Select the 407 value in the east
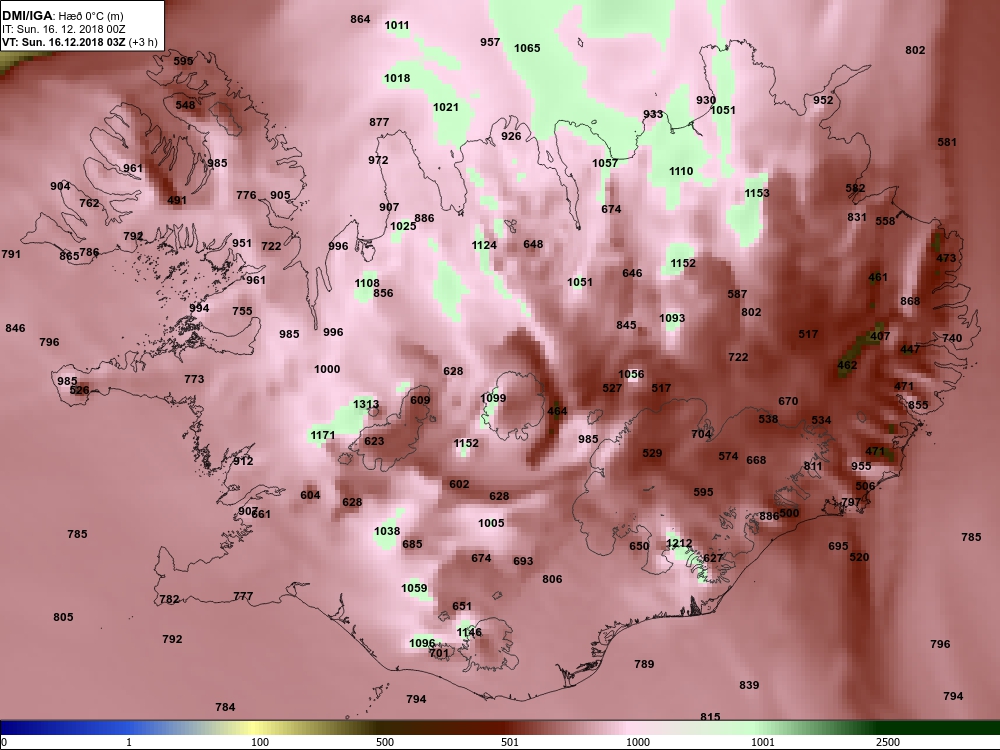This screenshot has height=750, width=1000. coord(880,336)
